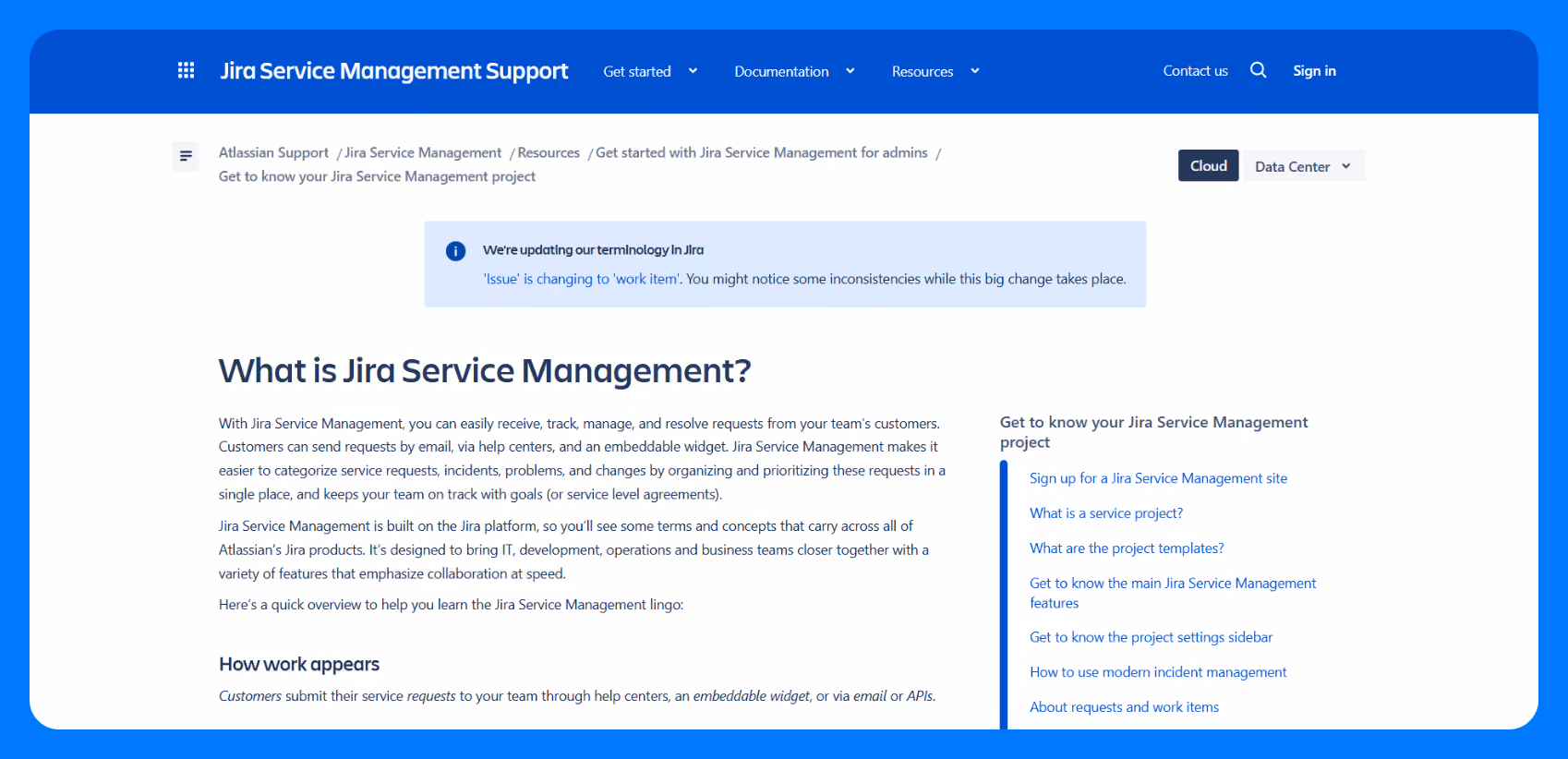Go to Resources breadcrumb link
The height and width of the screenshot is (759, 1568).
point(549,152)
